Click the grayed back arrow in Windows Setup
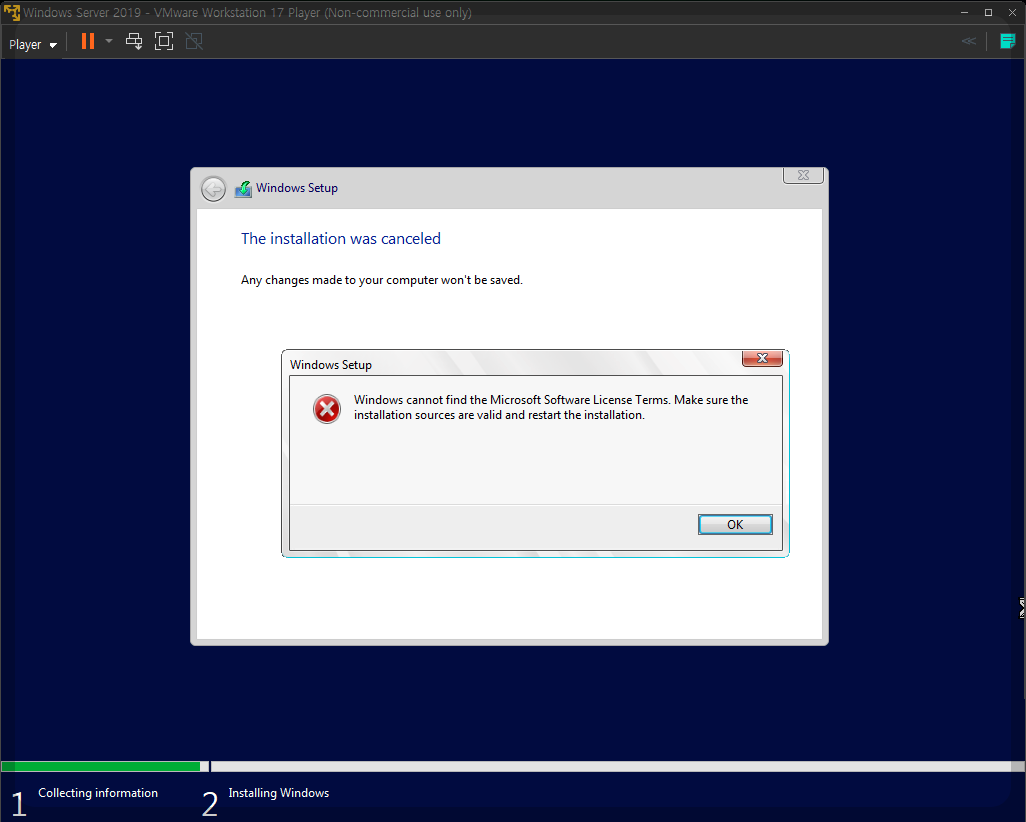Screen dimensions: 1026x822 click(213, 188)
